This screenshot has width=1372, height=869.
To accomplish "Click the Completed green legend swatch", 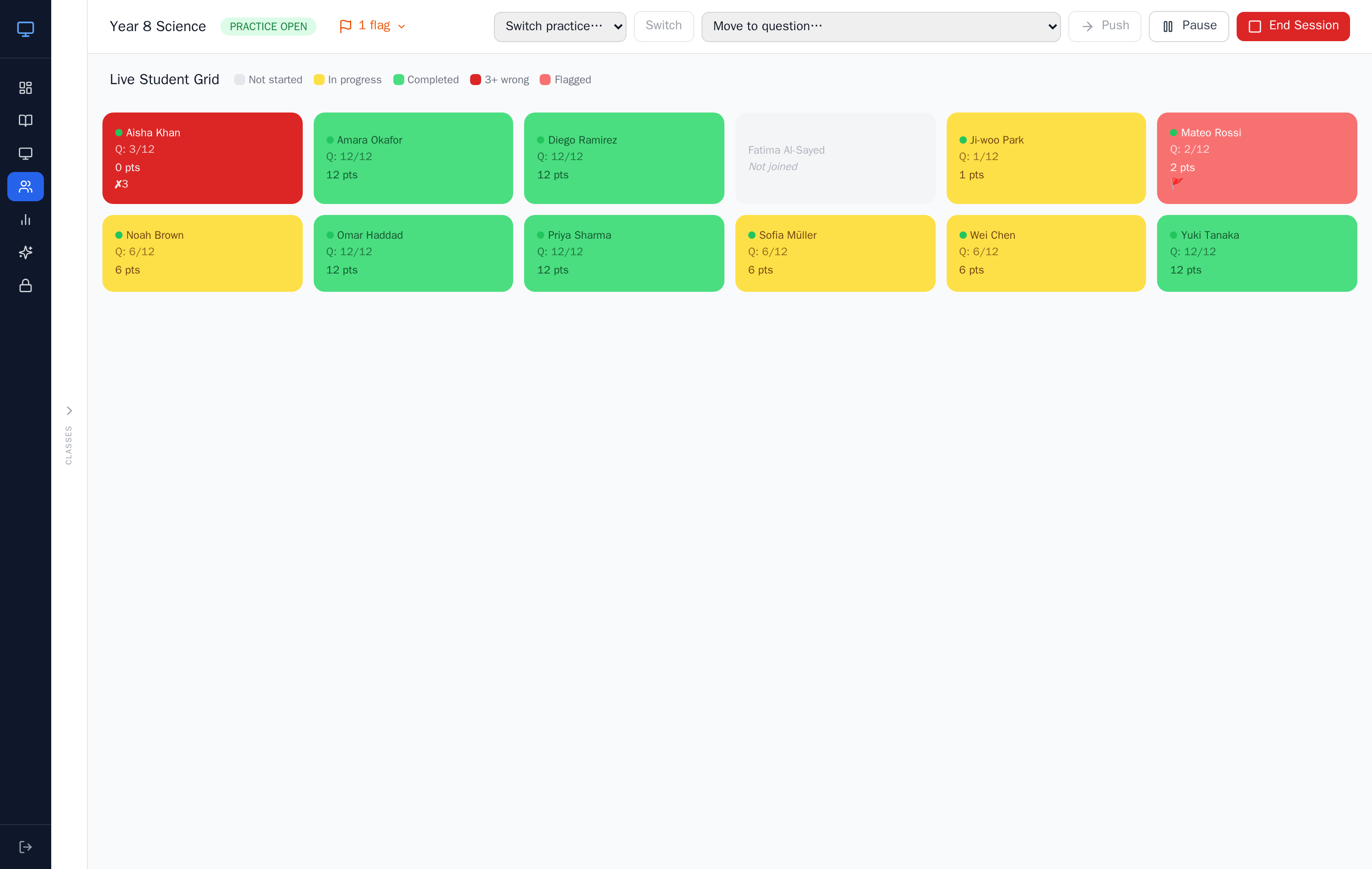I will coord(399,80).
